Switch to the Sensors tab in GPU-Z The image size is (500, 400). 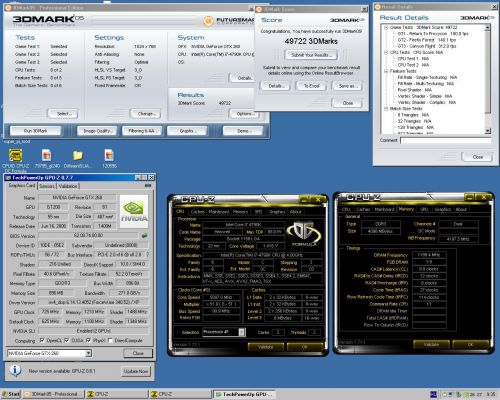pos(47,186)
